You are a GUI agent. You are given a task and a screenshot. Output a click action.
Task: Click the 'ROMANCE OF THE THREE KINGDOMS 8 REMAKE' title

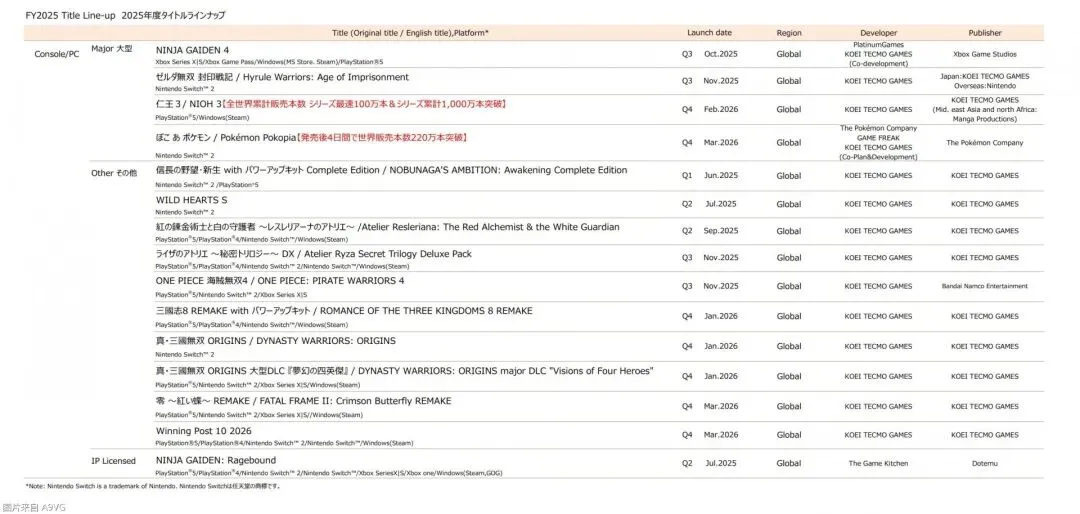coord(426,311)
